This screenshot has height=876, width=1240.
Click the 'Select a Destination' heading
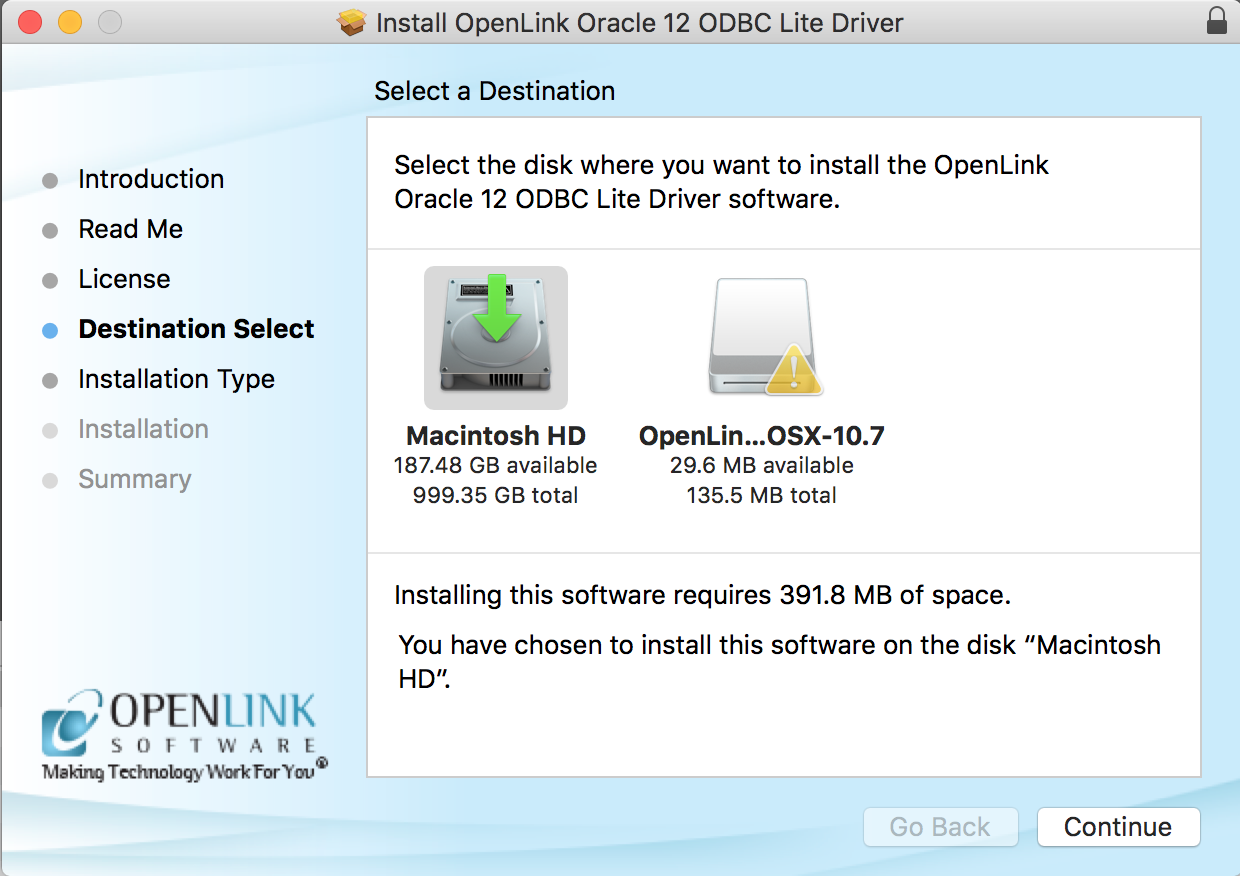coord(494,91)
